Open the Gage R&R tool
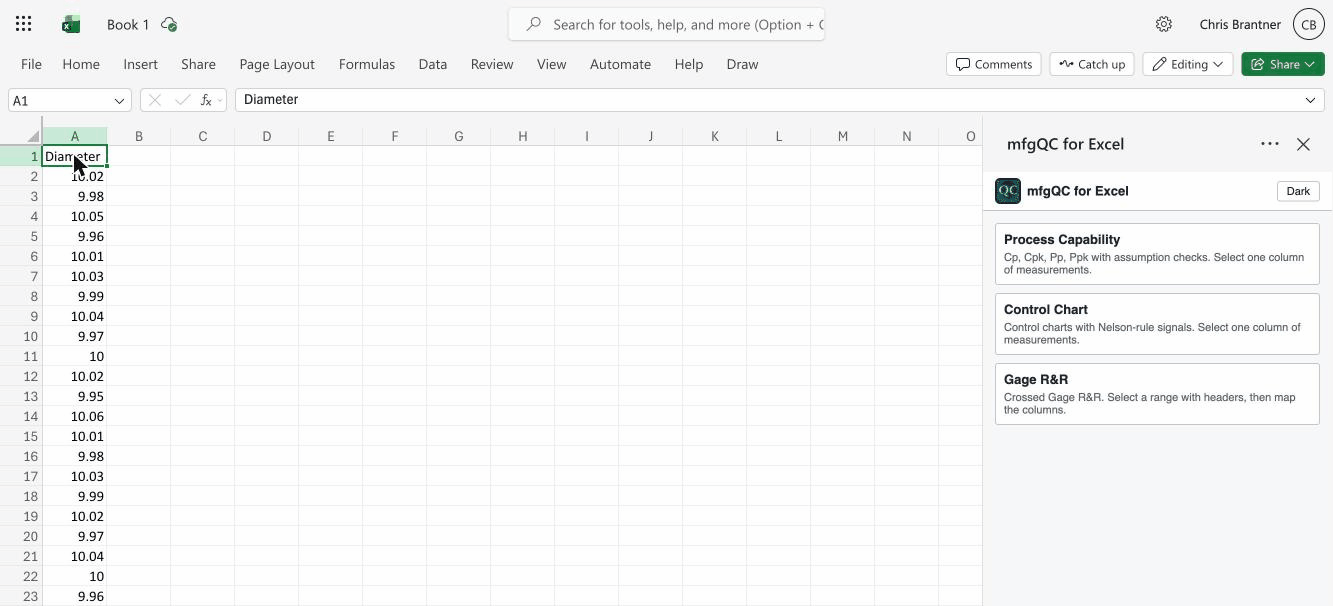The width and height of the screenshot is (1333, 606). pyautogui.click(x=1157, y=394)
